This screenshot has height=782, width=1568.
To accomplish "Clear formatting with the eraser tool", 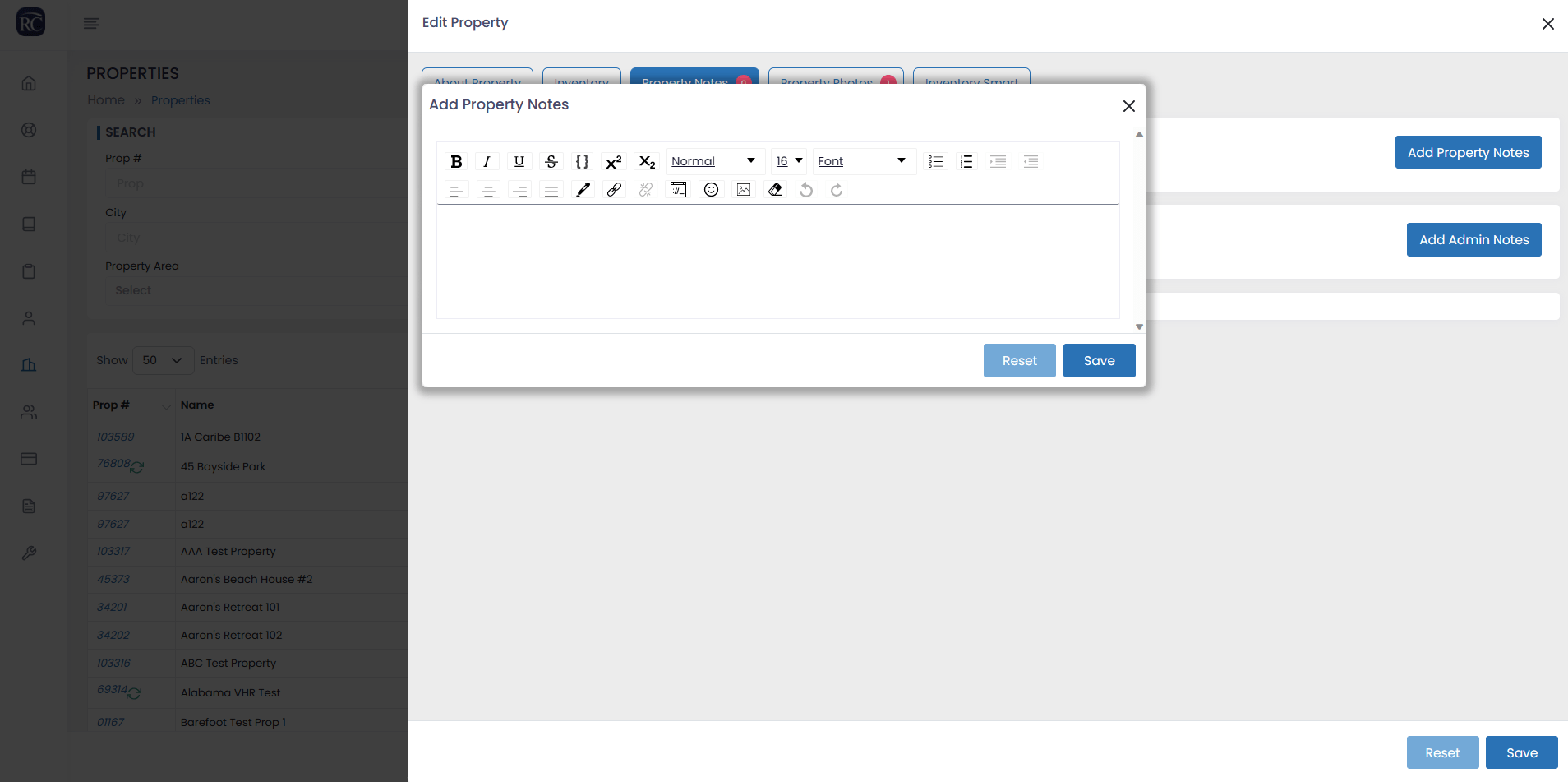I will tap(774, 189).
